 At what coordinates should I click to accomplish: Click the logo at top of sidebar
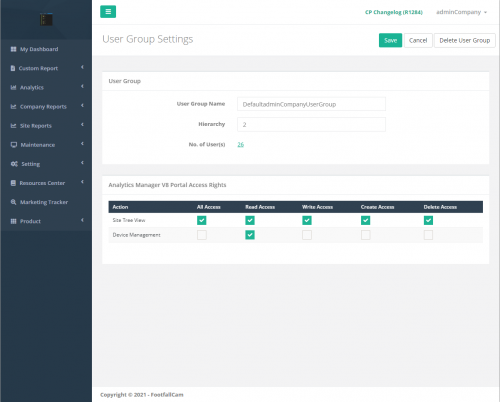[46, 19]
